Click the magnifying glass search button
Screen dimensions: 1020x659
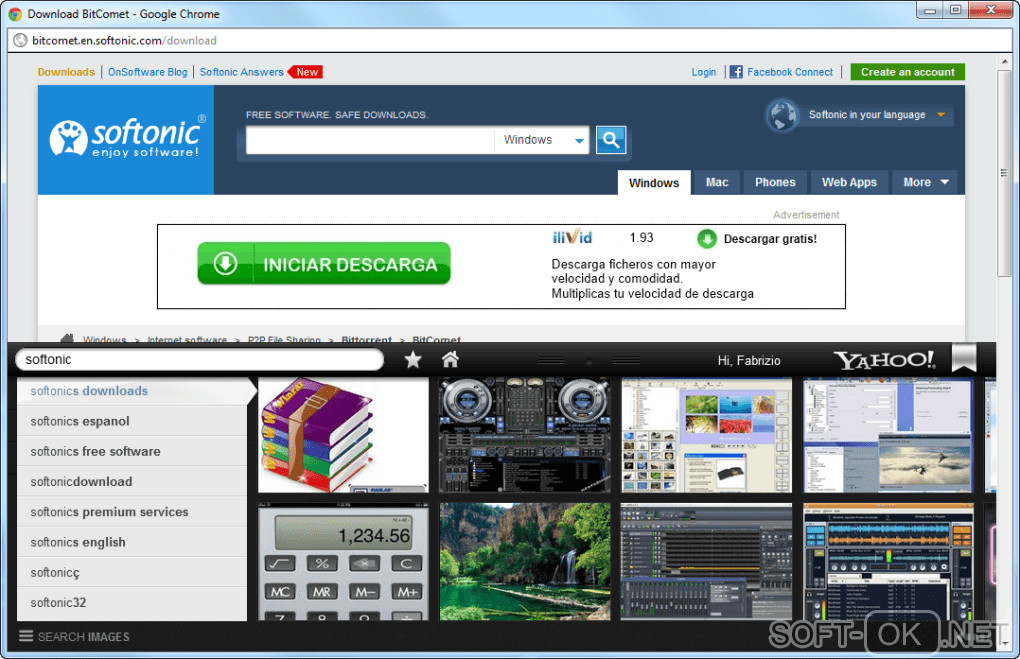click(610, 140)
